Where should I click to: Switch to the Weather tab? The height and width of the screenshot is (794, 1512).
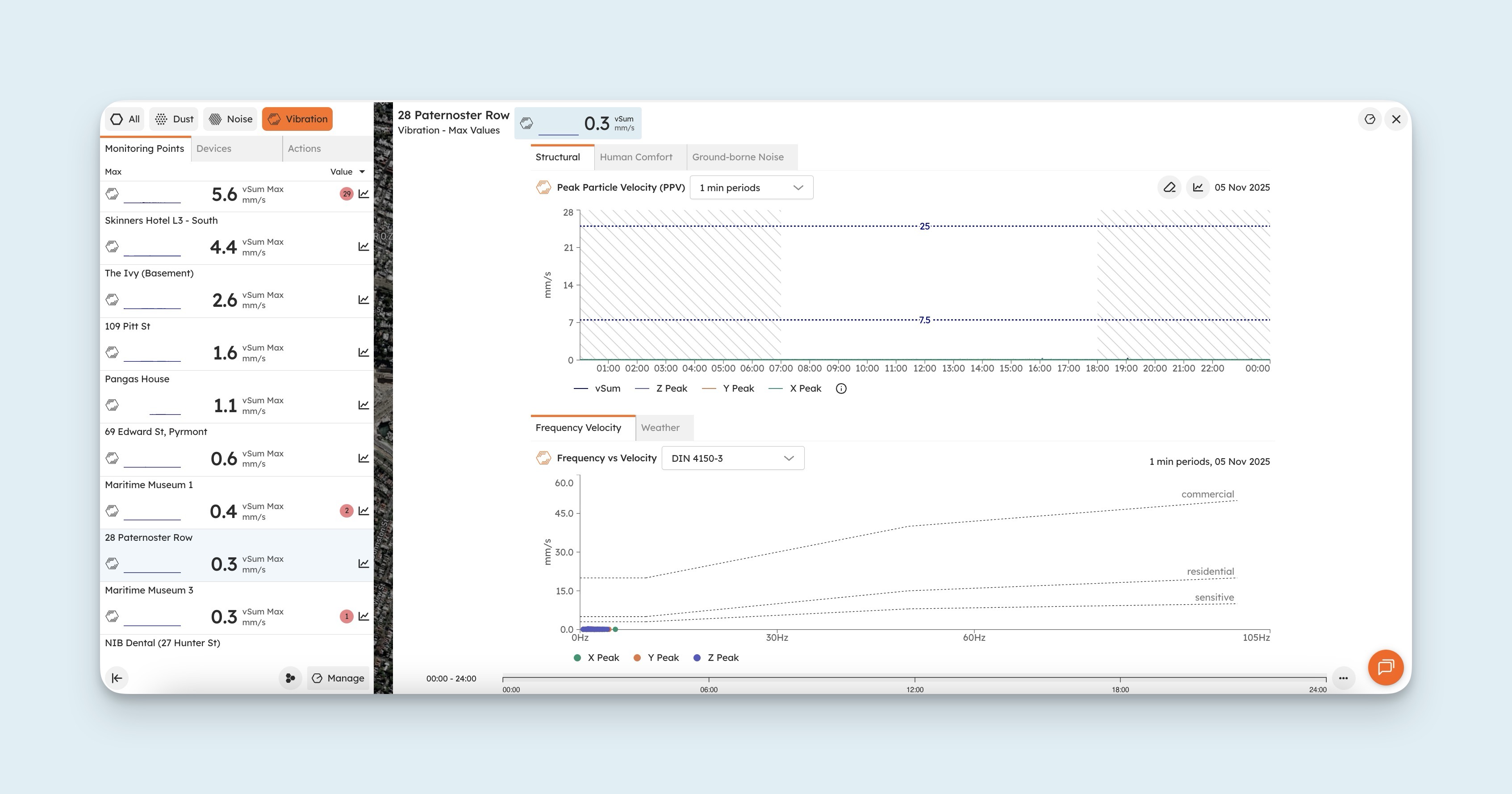(660, 428)
